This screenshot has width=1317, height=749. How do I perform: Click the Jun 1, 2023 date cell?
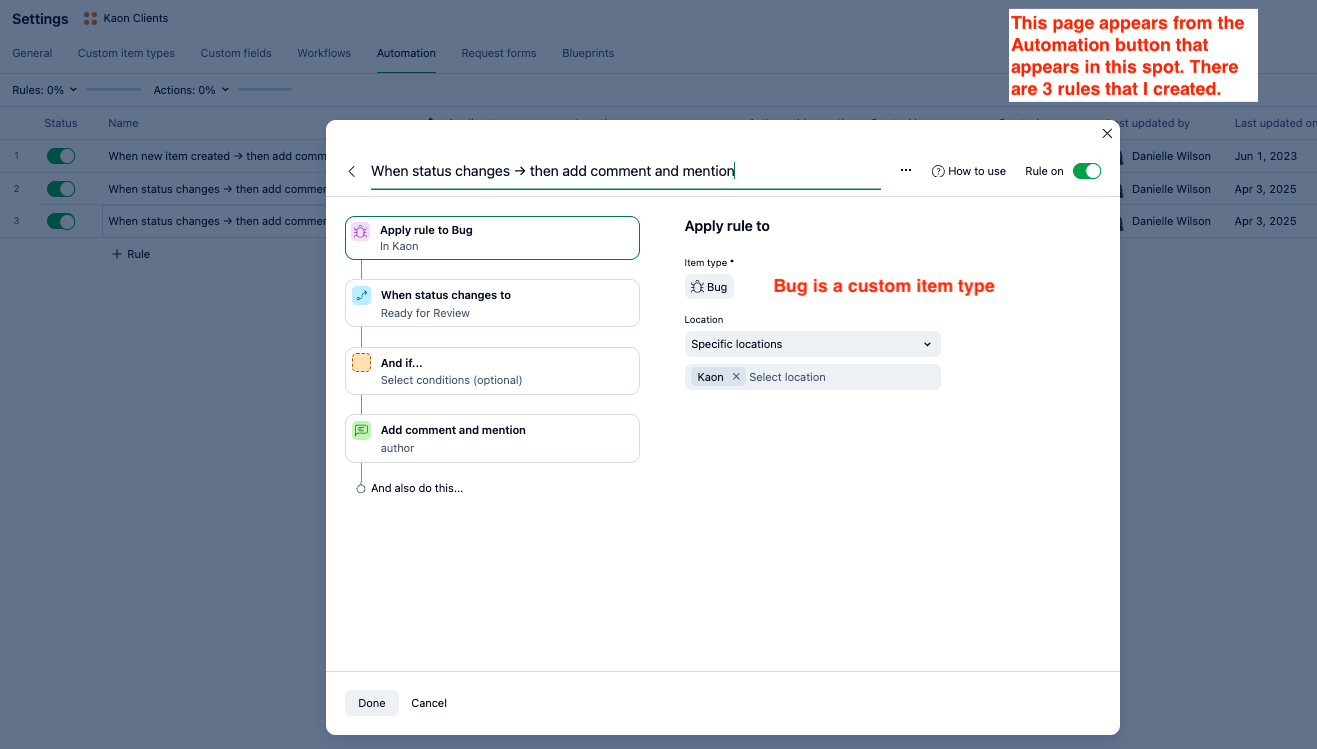coord(1266,156)
